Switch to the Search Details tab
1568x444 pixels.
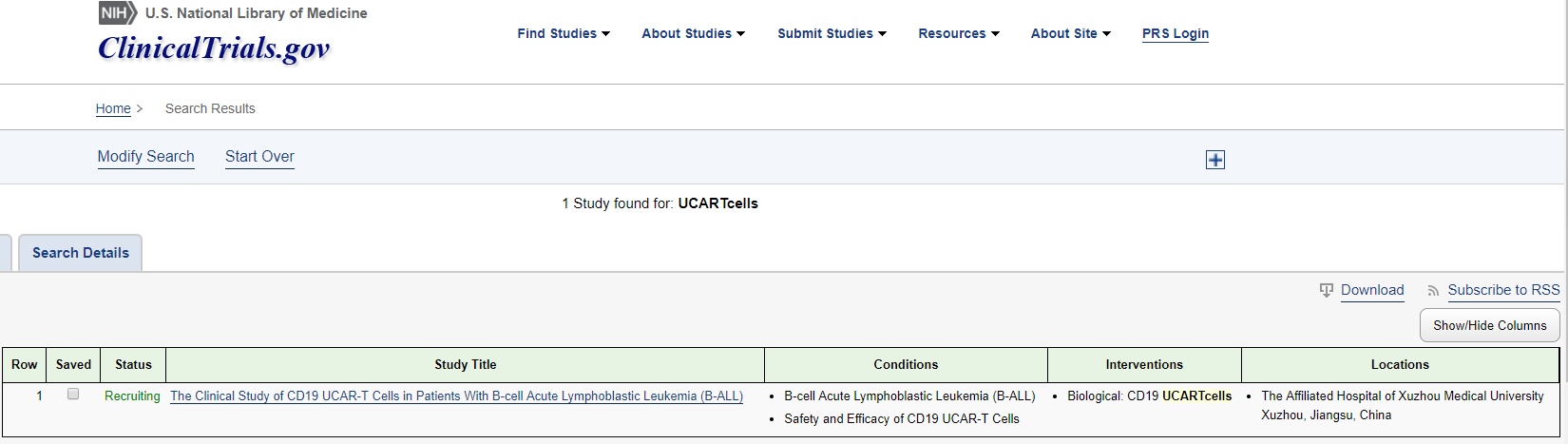coord(81,253)
